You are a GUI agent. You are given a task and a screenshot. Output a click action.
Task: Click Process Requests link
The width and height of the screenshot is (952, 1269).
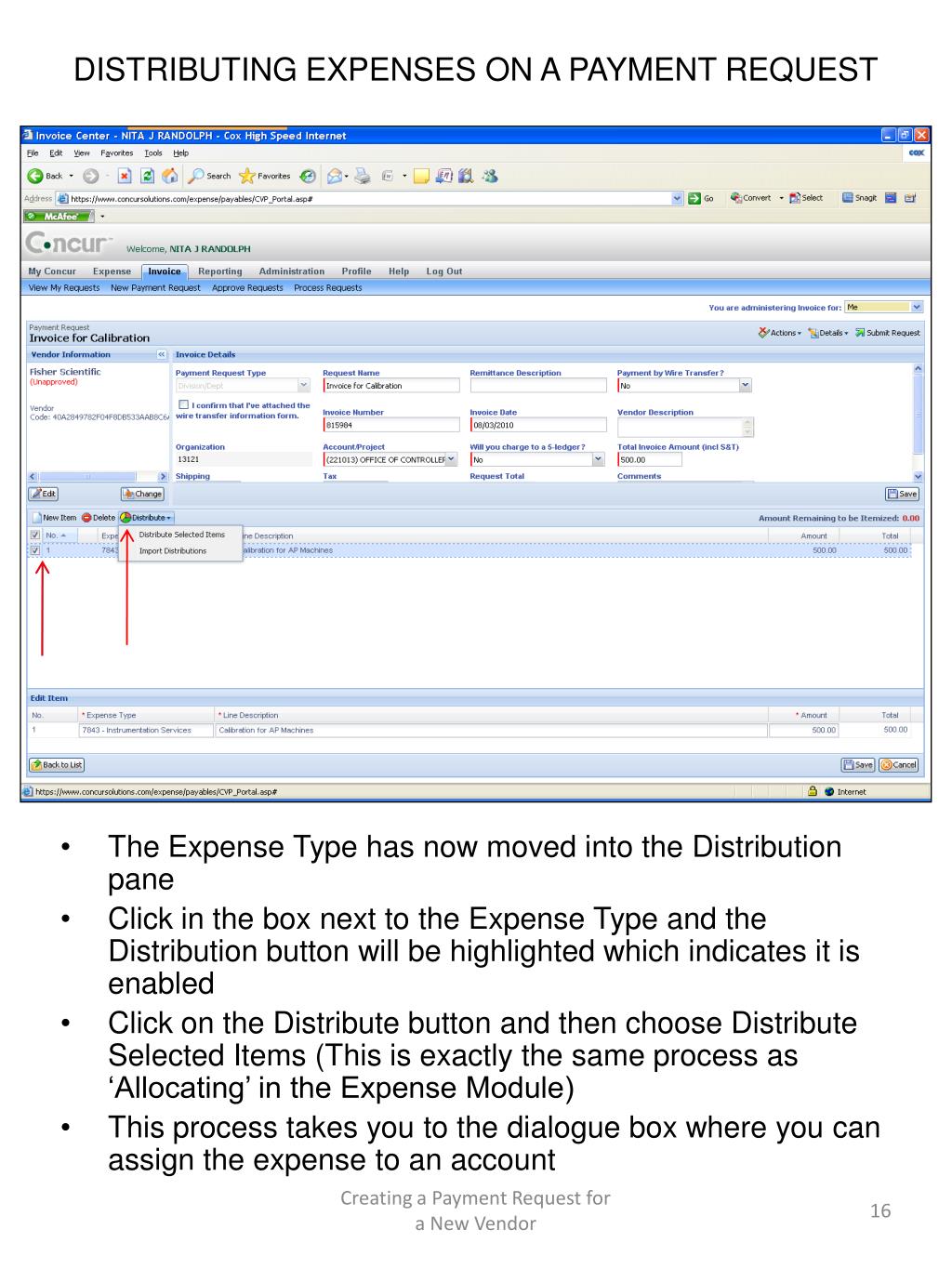click(328, 288)
